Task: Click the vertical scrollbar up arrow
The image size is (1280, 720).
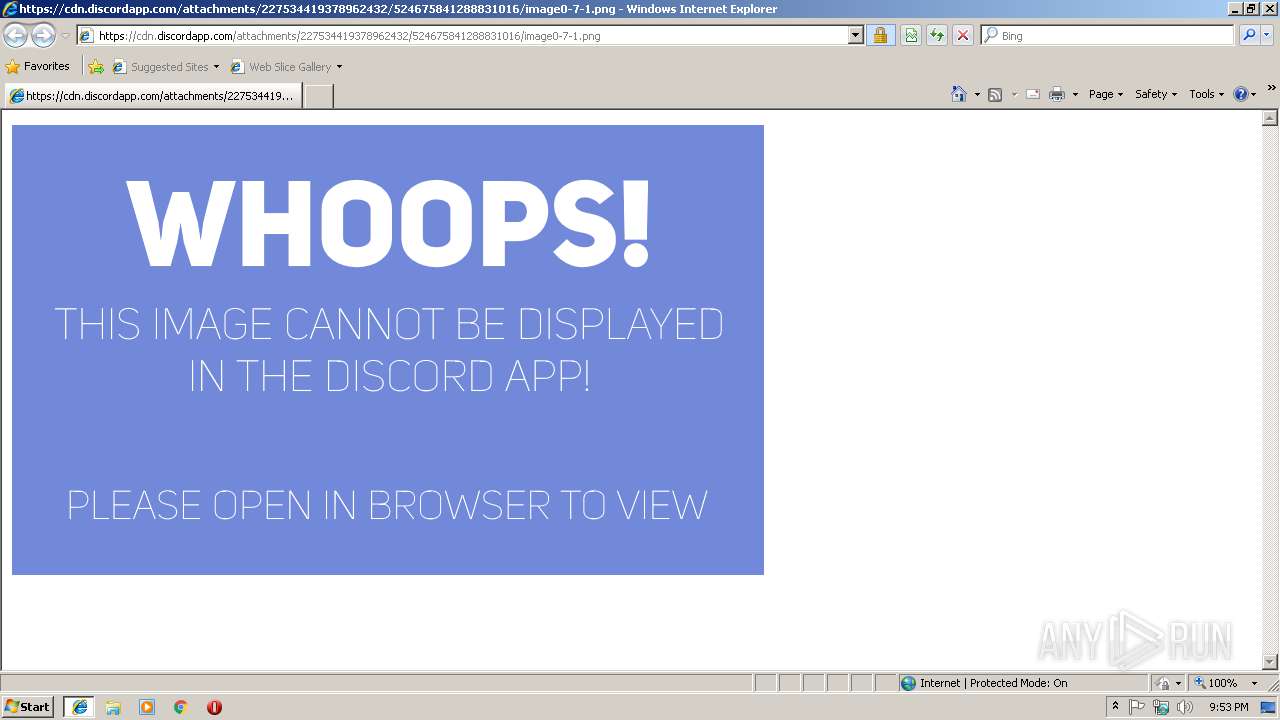Action: click(x=1270, y=118)
